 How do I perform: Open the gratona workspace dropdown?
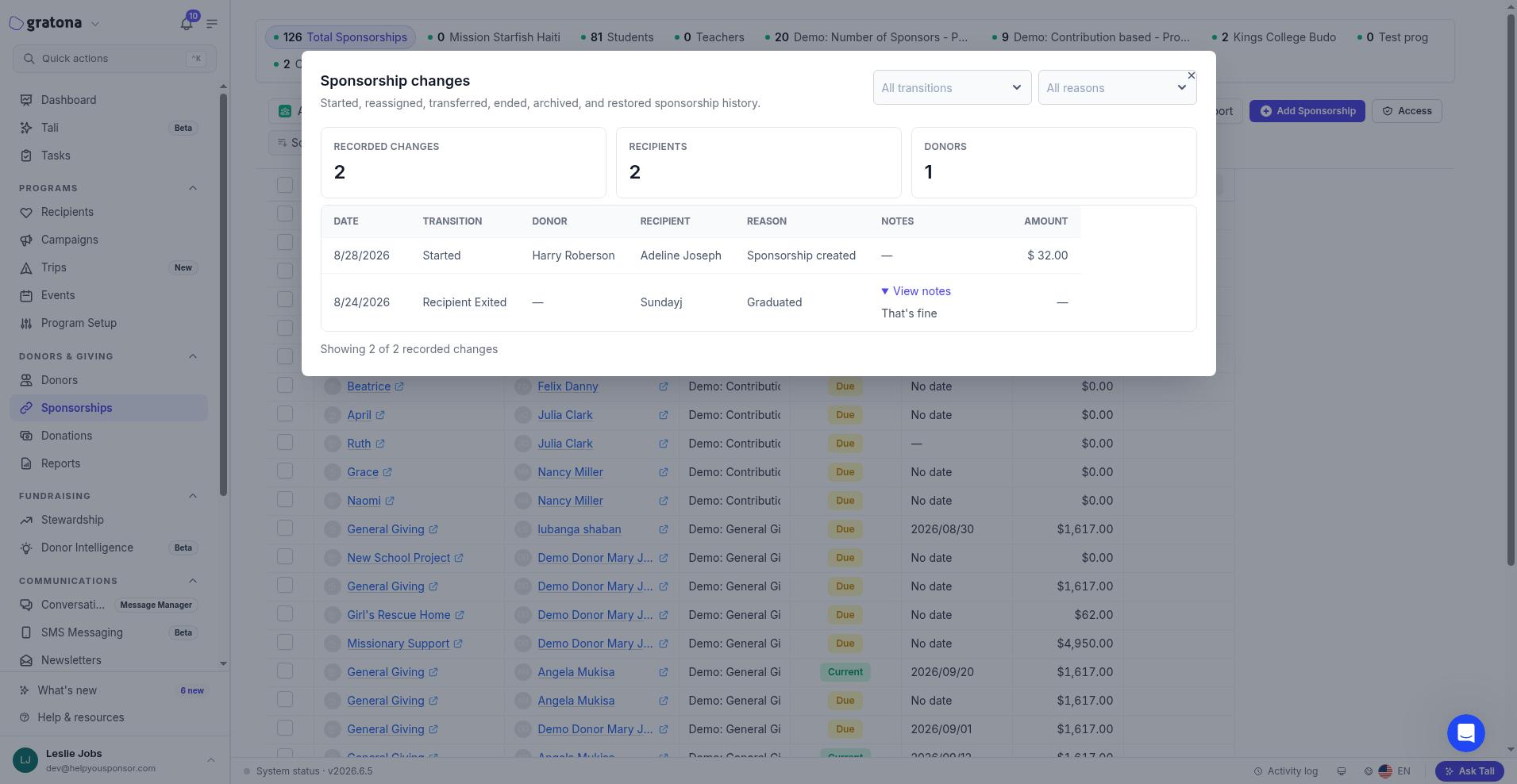coord(95,24)
